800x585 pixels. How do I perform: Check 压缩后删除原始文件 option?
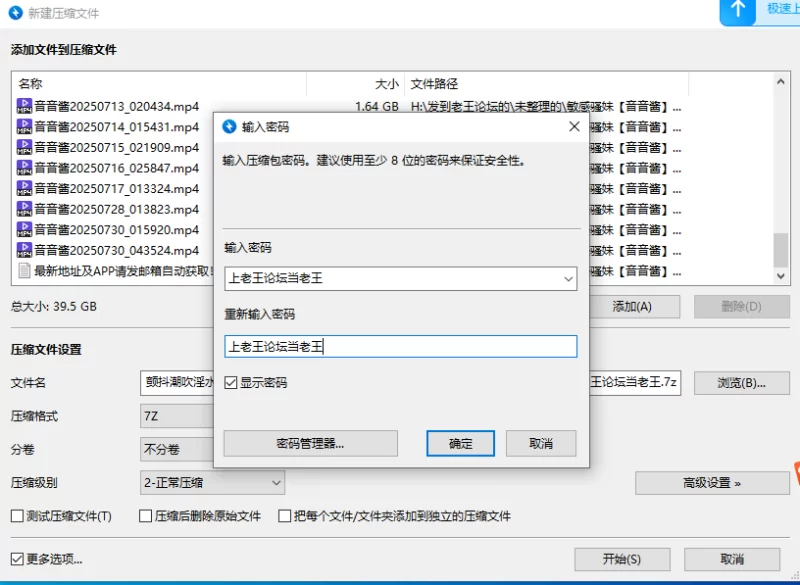coord(145,516)
